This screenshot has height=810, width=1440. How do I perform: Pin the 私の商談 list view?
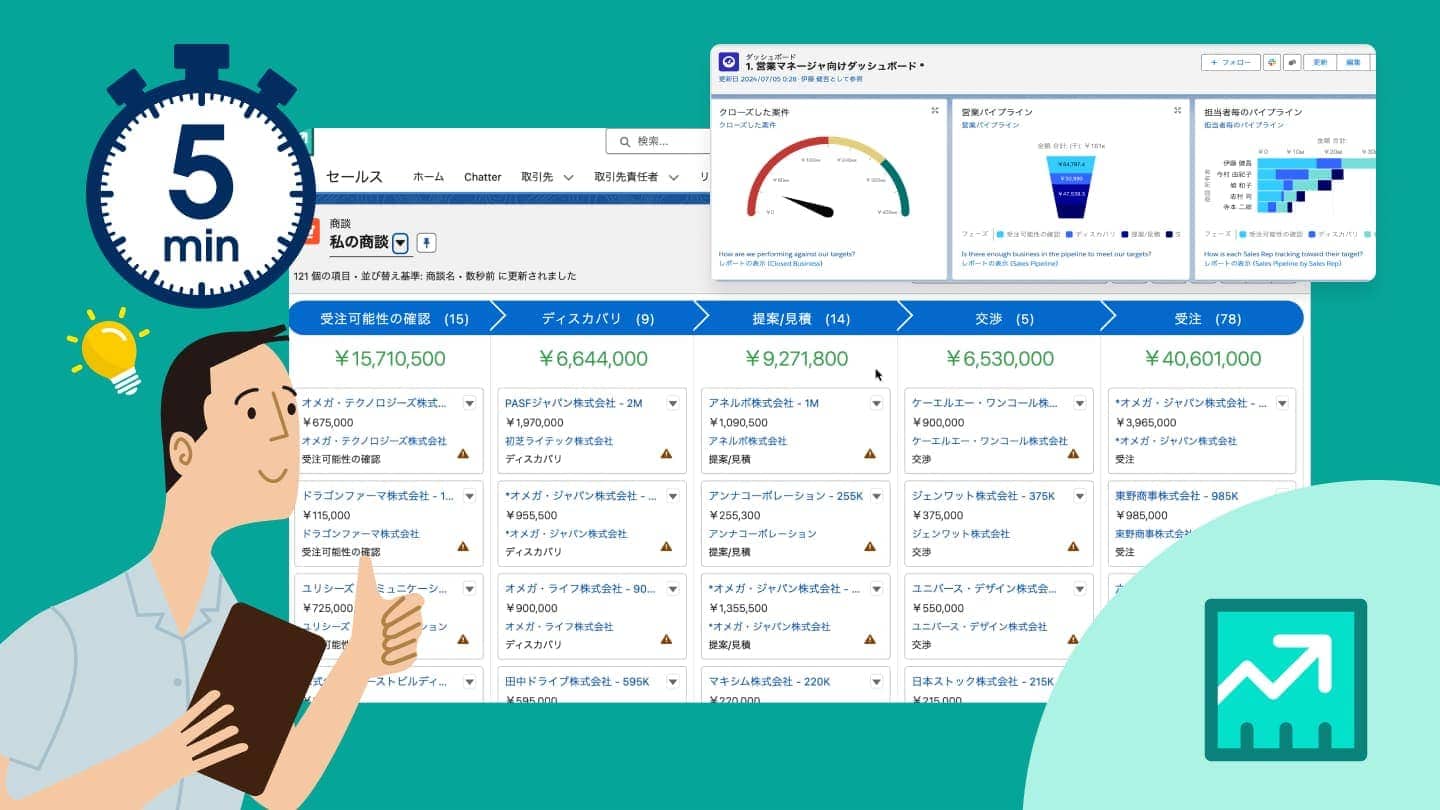coord(426,242)
